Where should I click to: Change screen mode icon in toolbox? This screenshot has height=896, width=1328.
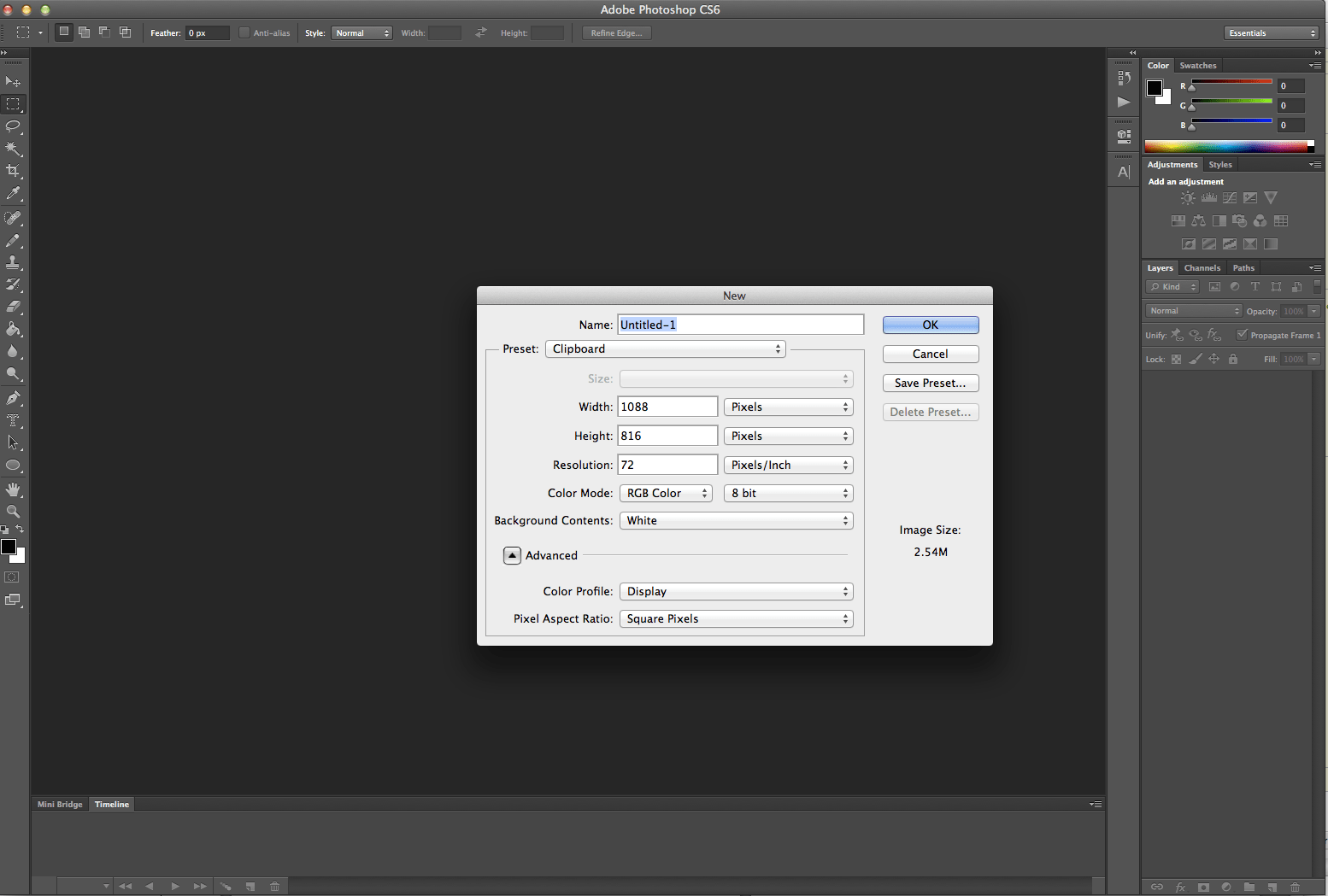tap(12, 600)
